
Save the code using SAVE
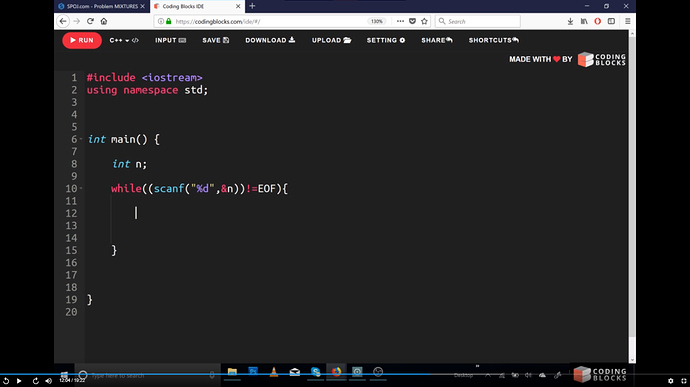[x=216, y=40]
